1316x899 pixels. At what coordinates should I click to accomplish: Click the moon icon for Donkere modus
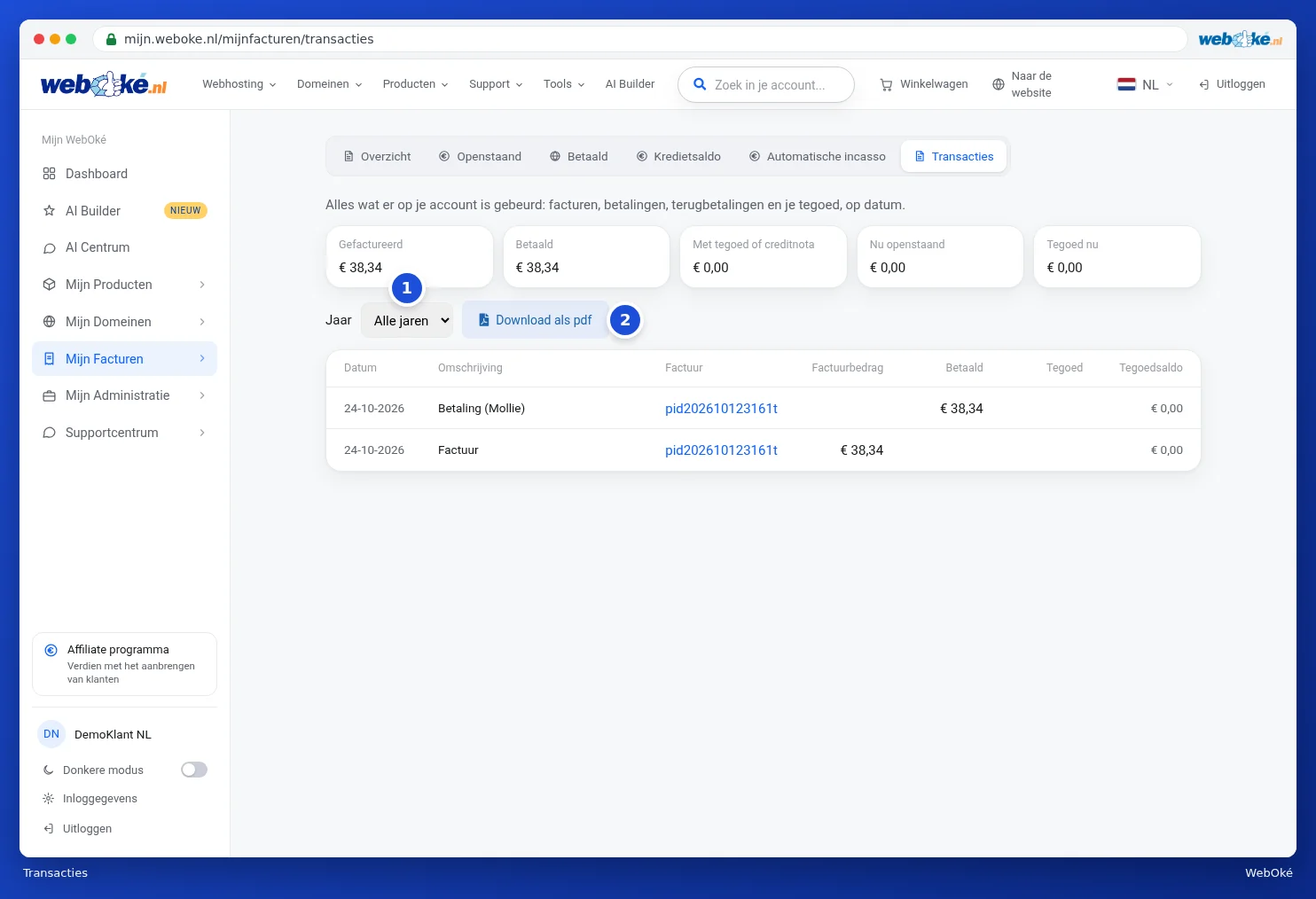click(49, 770)
